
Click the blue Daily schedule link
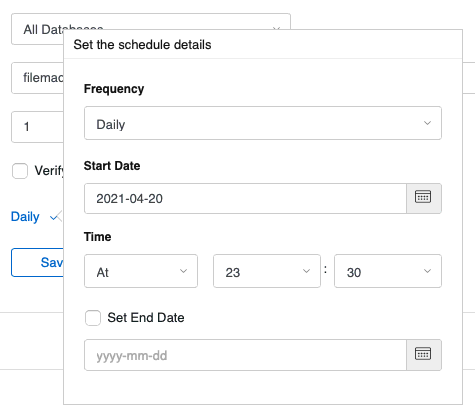point(25,217)
